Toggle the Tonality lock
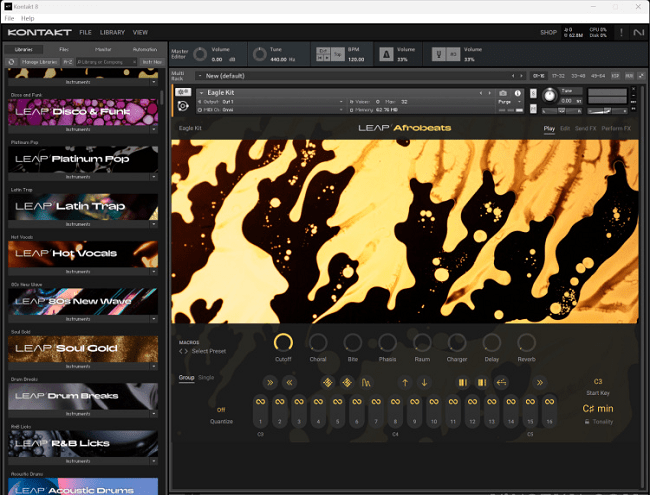The image size is (650, 495). pos(587,421)
